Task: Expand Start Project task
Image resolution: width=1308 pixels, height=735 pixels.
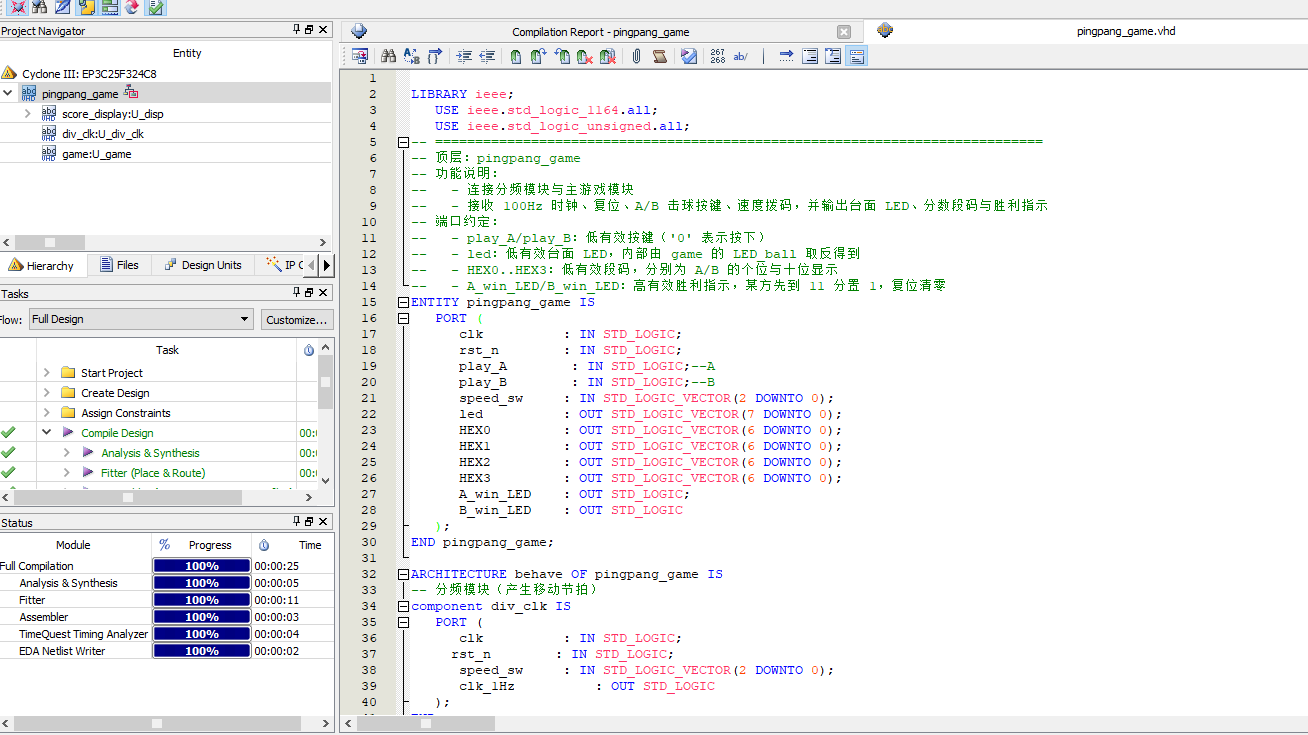Action: point(46,372)
